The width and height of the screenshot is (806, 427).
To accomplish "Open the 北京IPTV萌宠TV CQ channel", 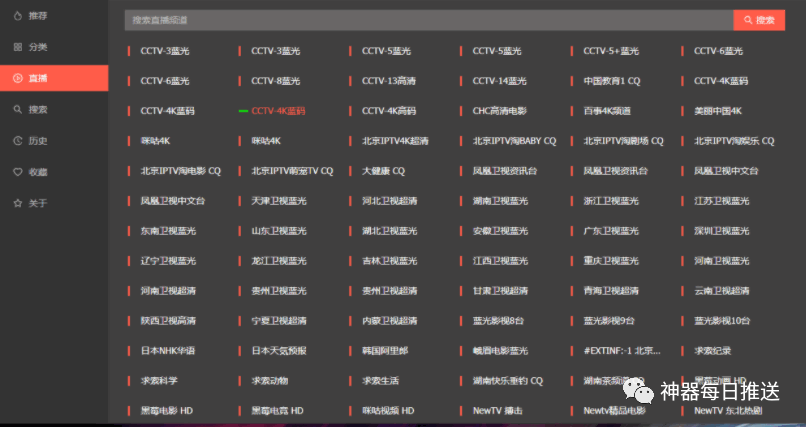I will [x=292, y=171].
